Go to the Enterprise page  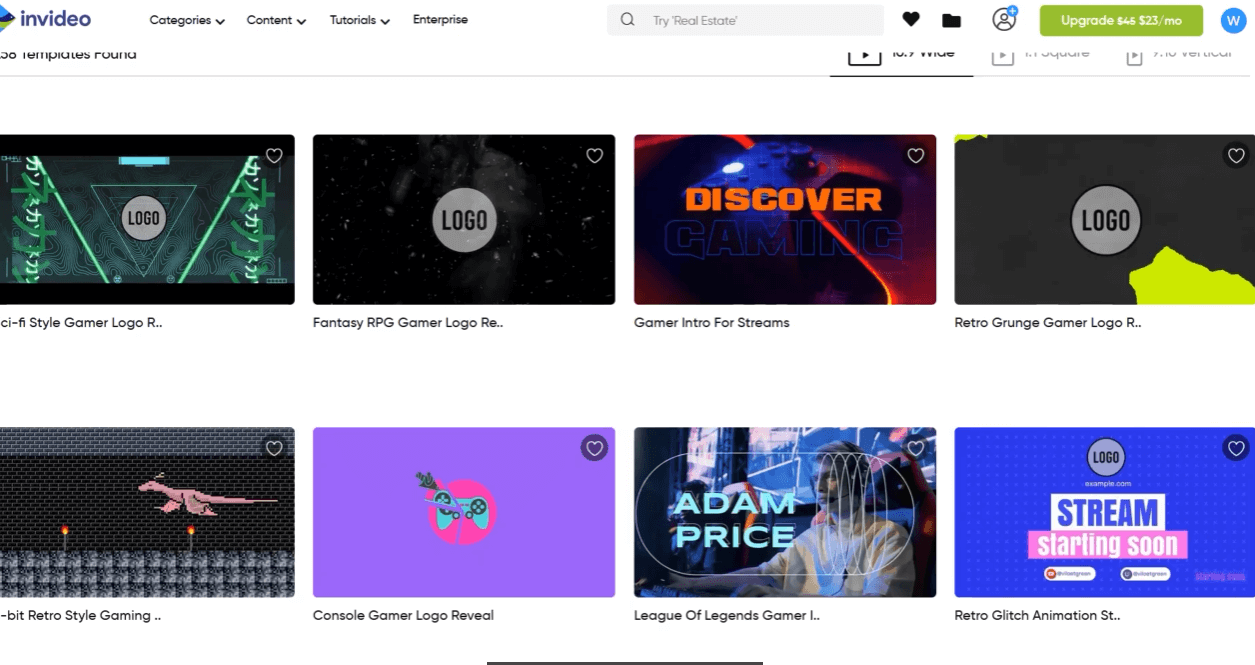440,20
